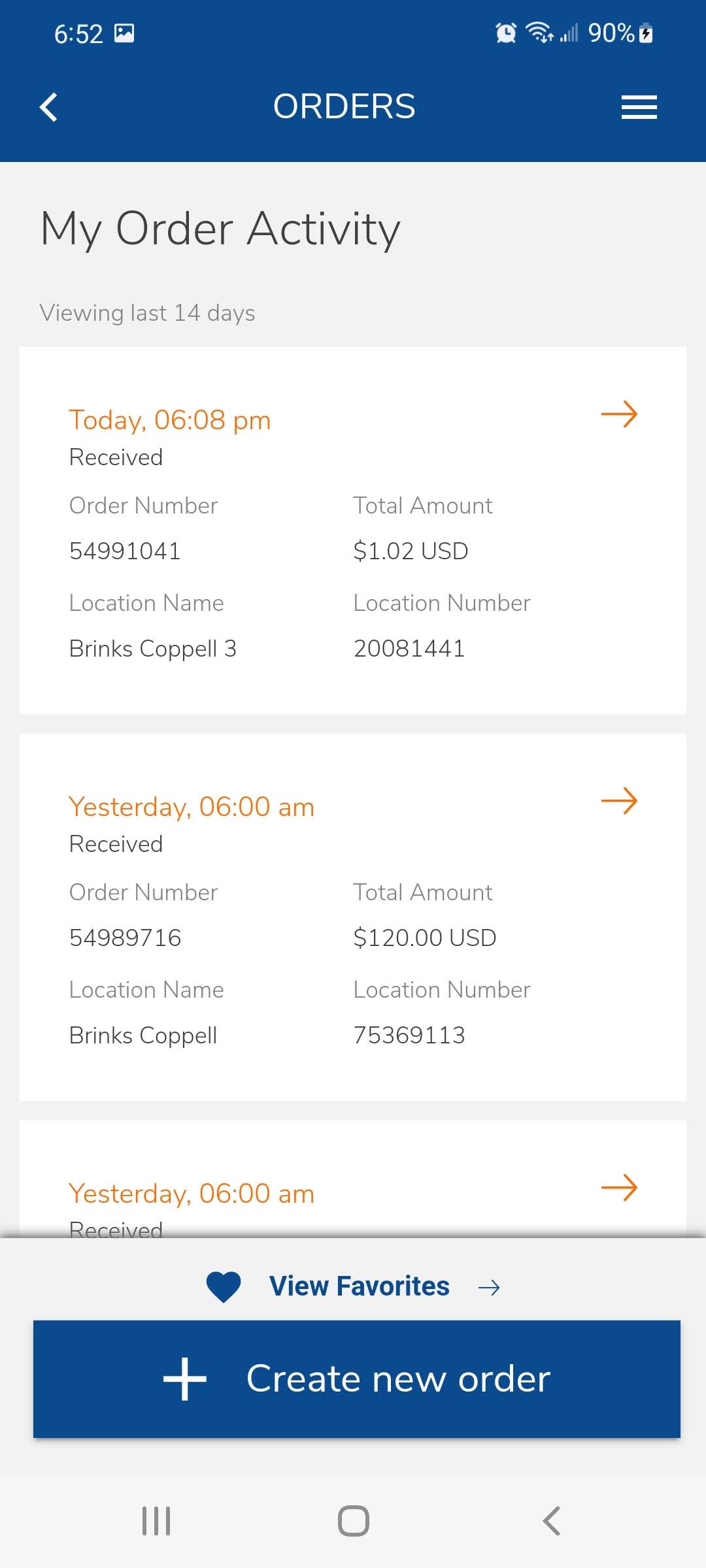Viewport: 706px width, 1568px height.
Task: Tap the arrow beside View Favorites
Action: 489,1288
